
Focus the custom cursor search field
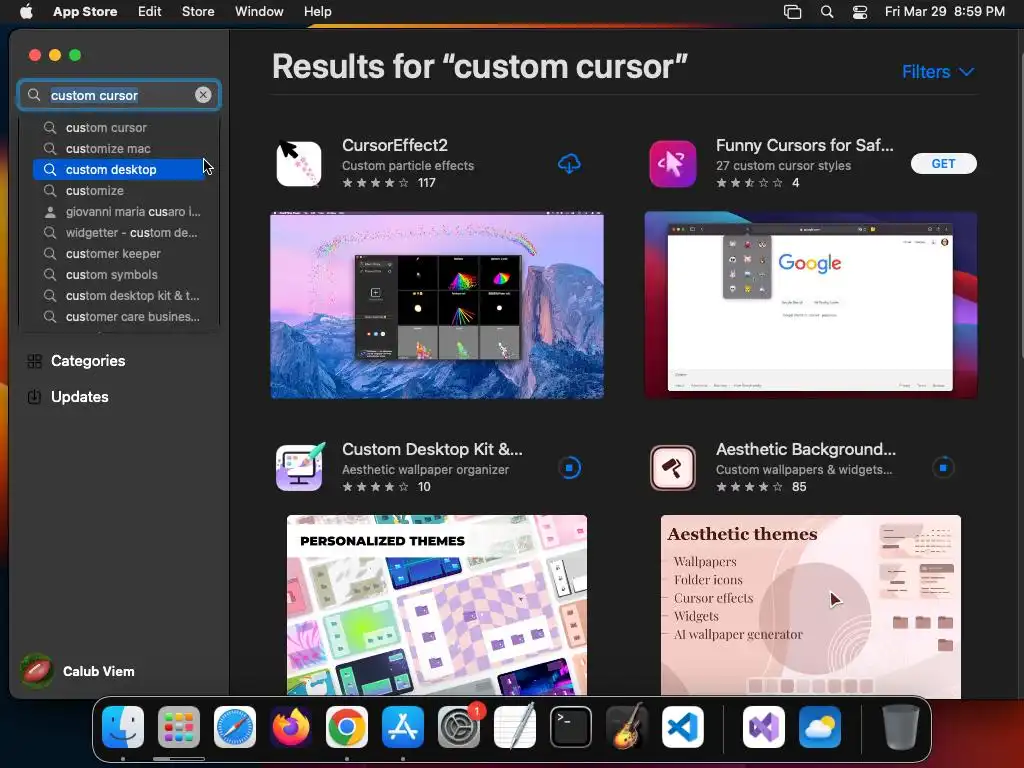click(119, 95)
